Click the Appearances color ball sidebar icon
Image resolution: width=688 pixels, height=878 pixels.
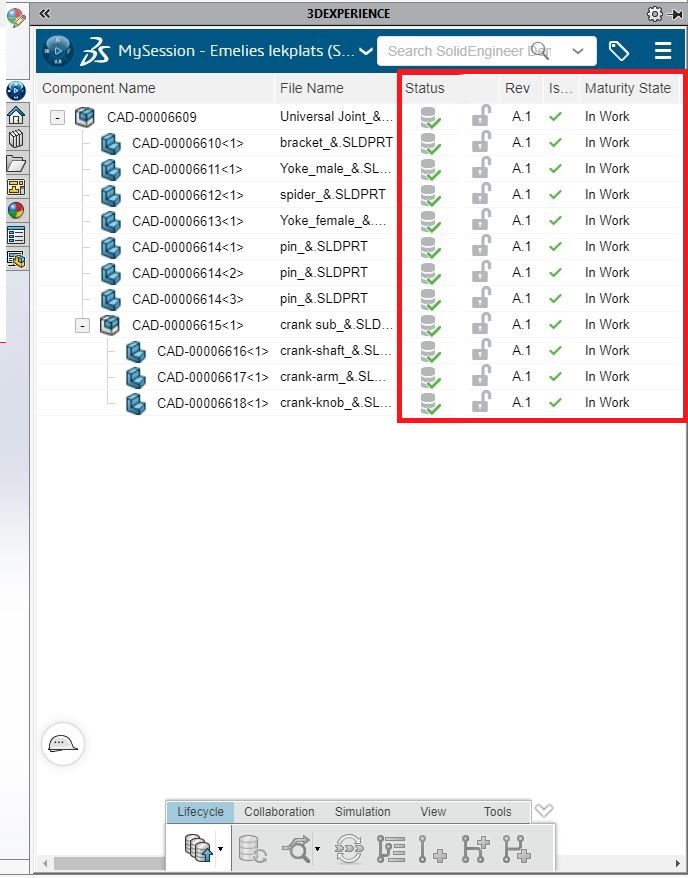pos(16,211)
